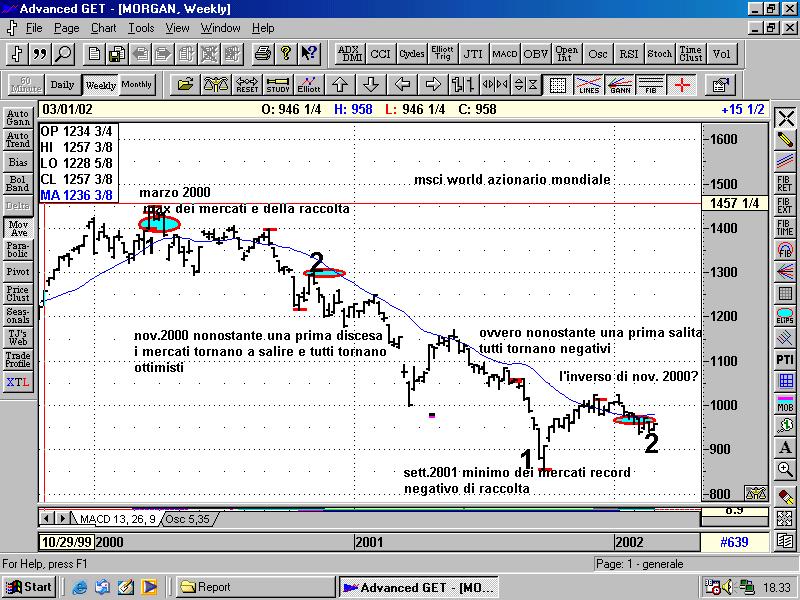The width and height of the screenshot is (800, 600).
Task: Open the RSI indicator study
Action: [629, 53]
